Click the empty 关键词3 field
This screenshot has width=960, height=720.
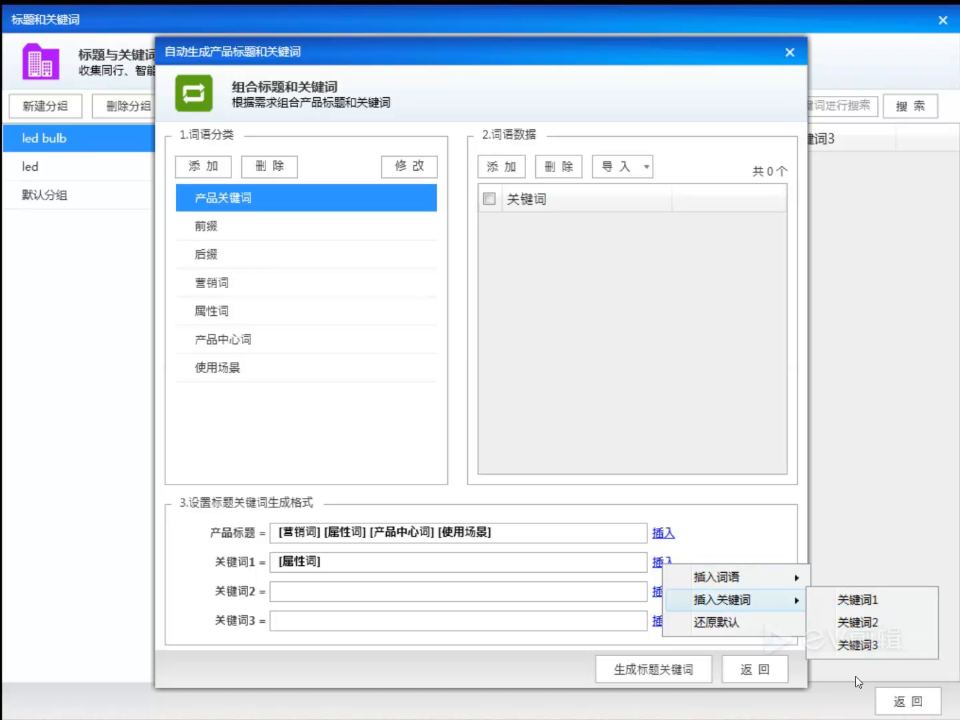point(459,621)
